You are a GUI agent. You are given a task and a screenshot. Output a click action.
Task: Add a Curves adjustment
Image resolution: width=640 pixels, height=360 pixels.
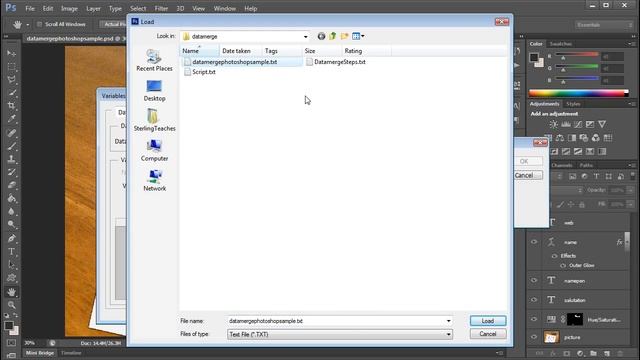click(578, 124)
